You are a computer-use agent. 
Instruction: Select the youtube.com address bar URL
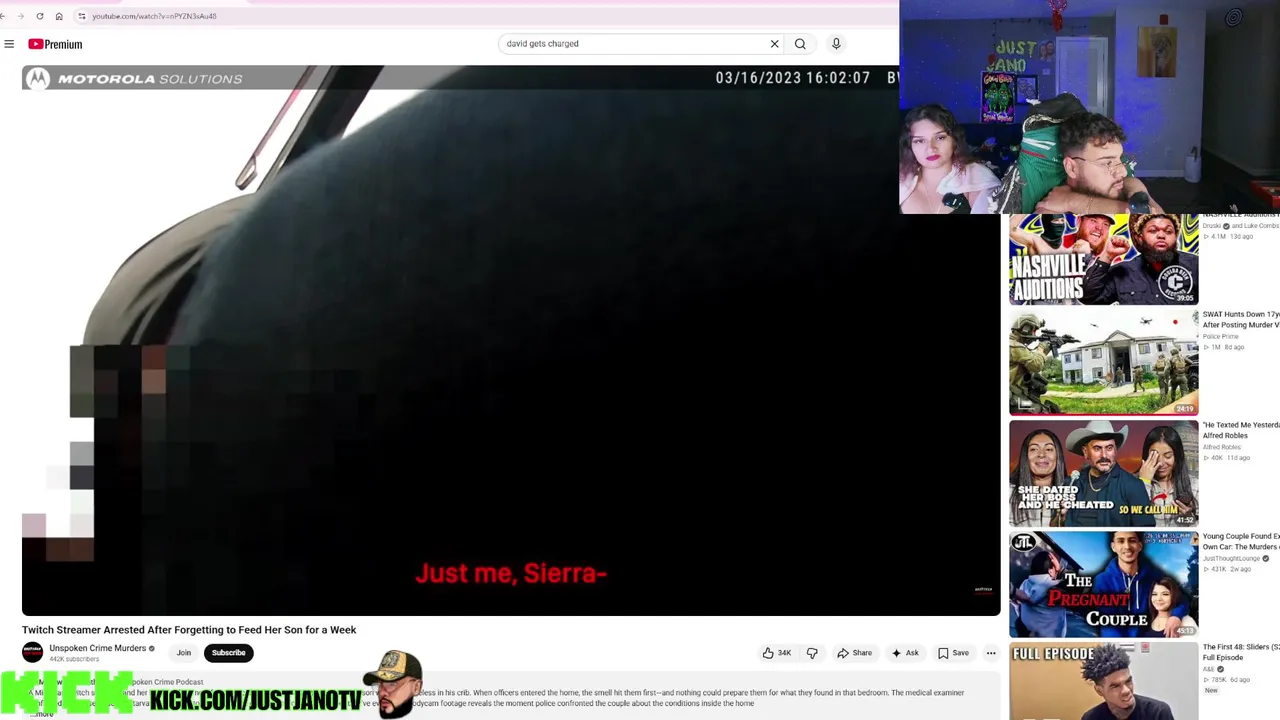coord(154,16)
